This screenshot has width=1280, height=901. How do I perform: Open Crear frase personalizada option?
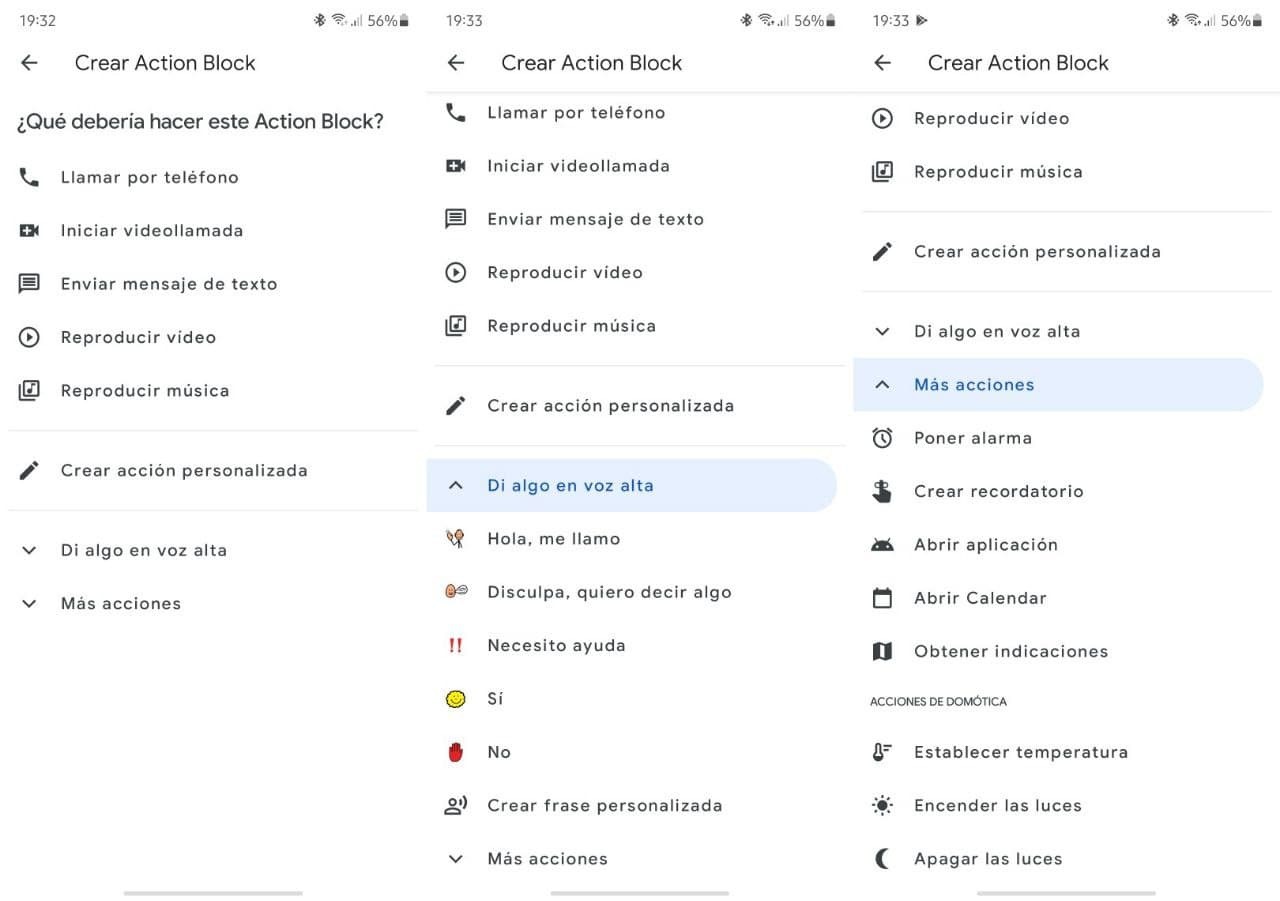(x=604, y=806)
